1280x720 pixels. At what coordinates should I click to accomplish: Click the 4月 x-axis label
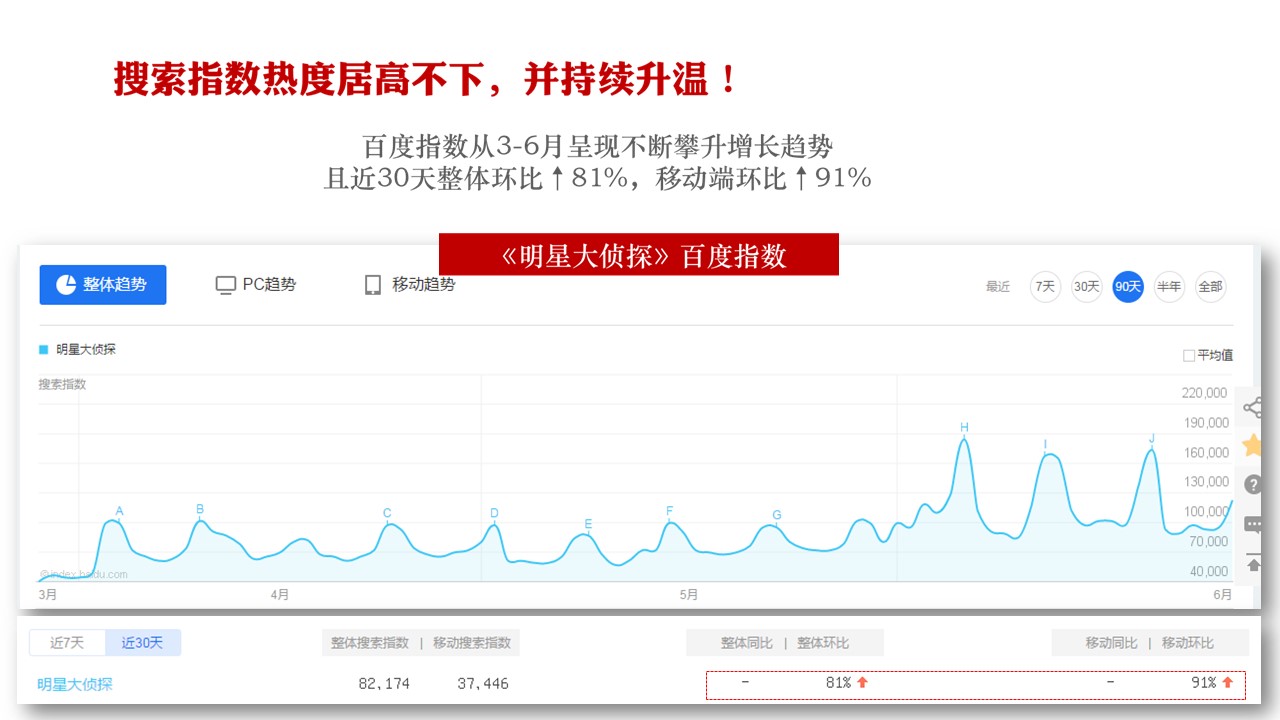[280, 595]
